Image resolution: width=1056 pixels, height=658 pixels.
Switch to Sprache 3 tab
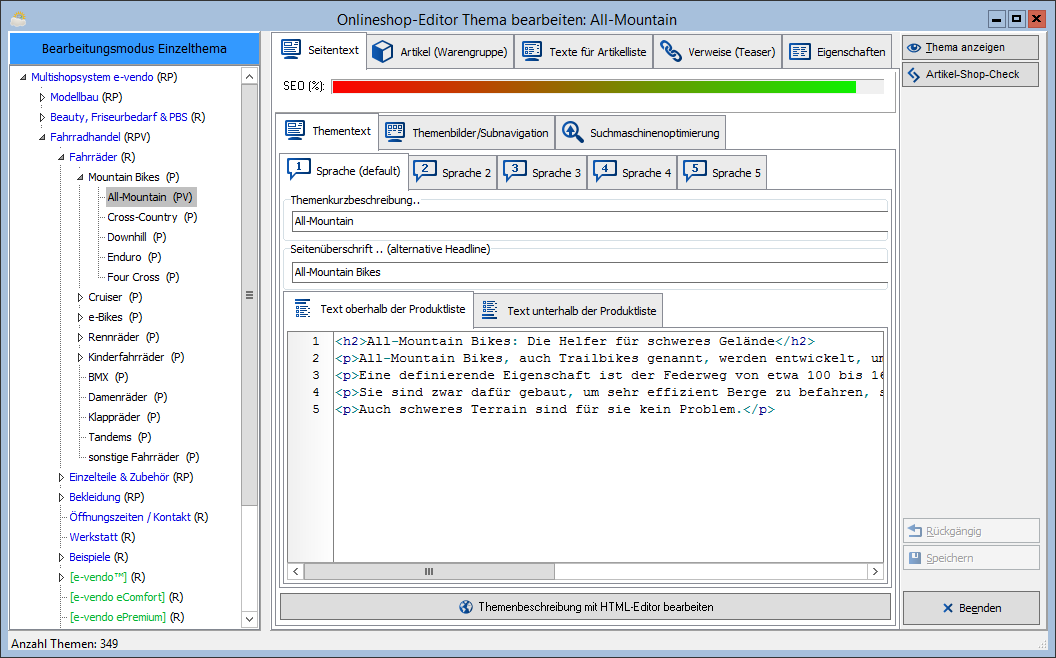pos(542,172)
